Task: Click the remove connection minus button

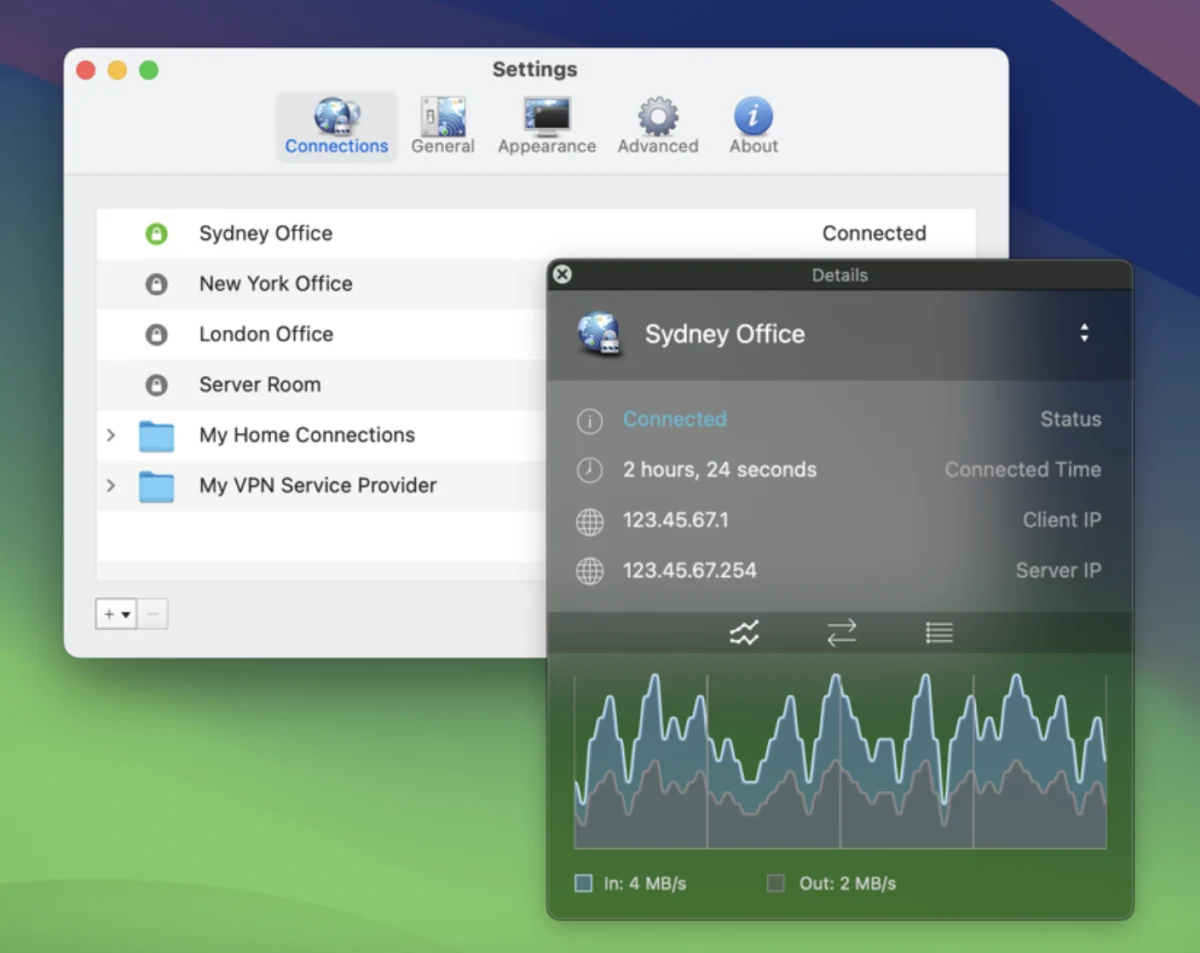Action: pos(152,614)
